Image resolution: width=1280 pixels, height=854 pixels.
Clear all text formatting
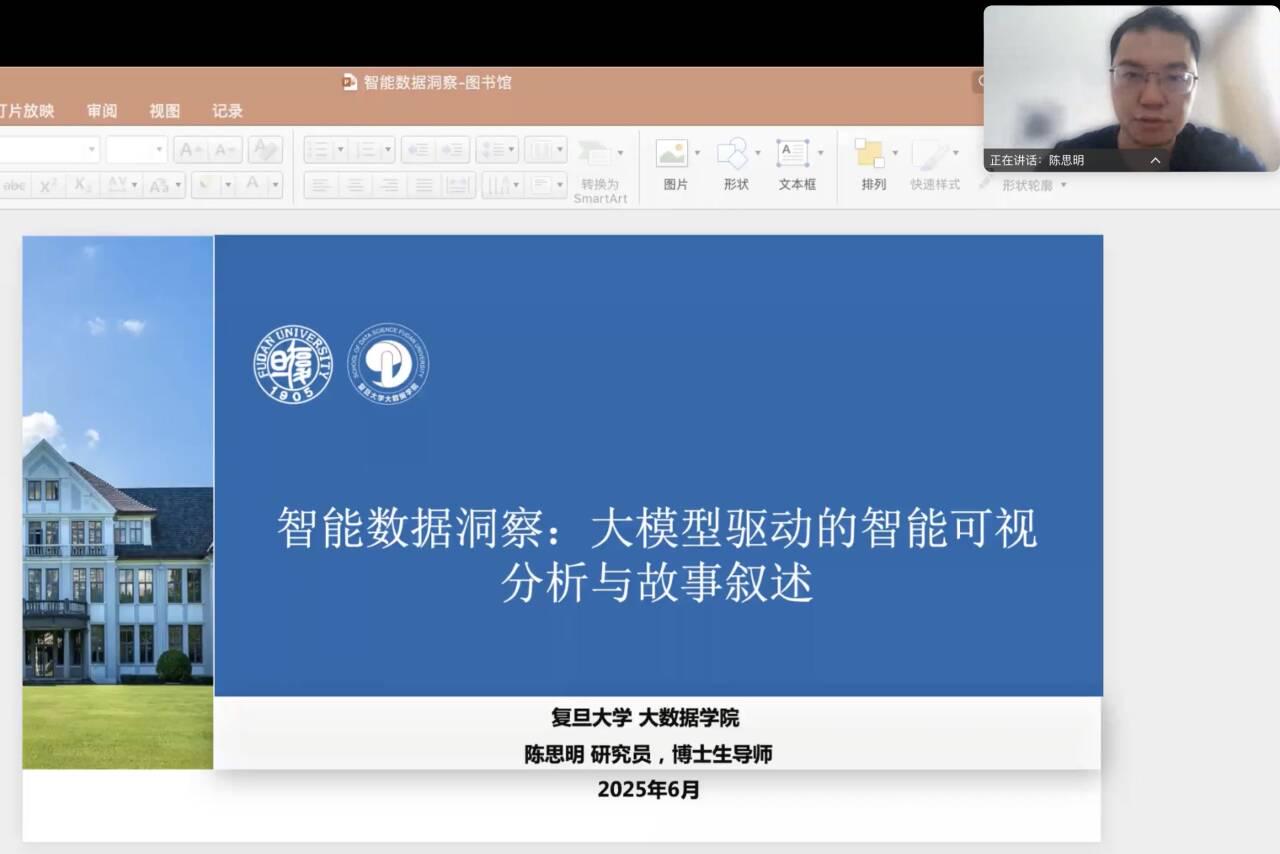click(265, 150)
